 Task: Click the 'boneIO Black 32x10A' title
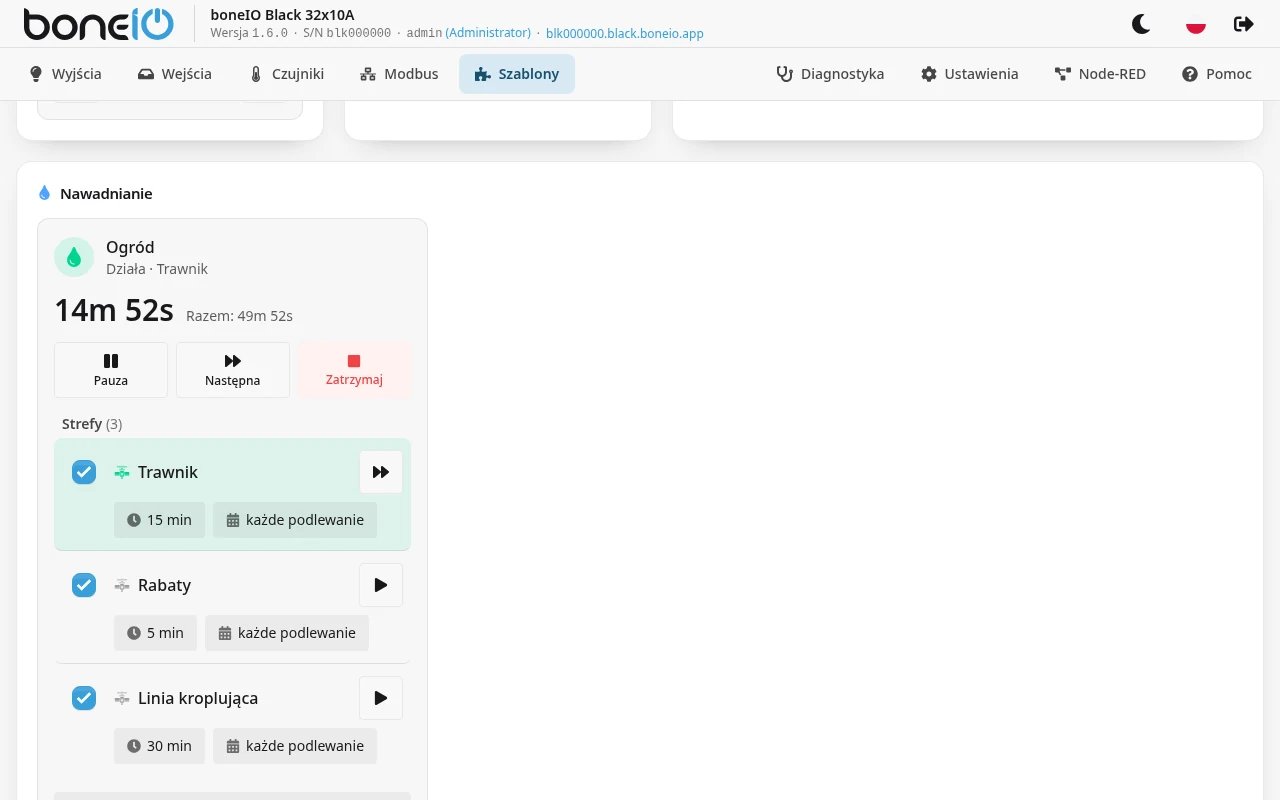[x=282, y=15]
